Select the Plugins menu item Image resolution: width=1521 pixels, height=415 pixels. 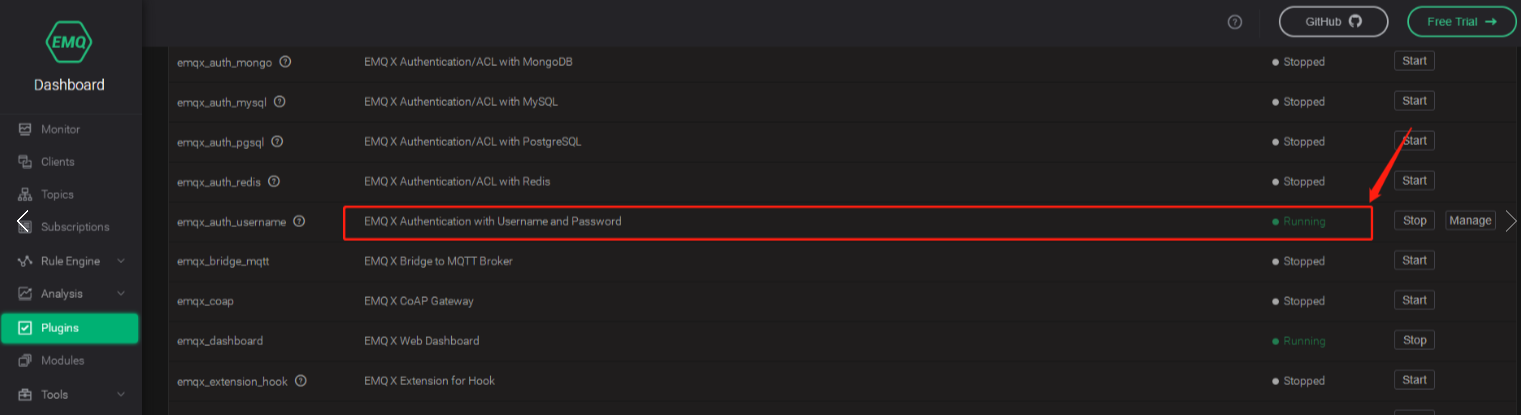coord(70,327)
